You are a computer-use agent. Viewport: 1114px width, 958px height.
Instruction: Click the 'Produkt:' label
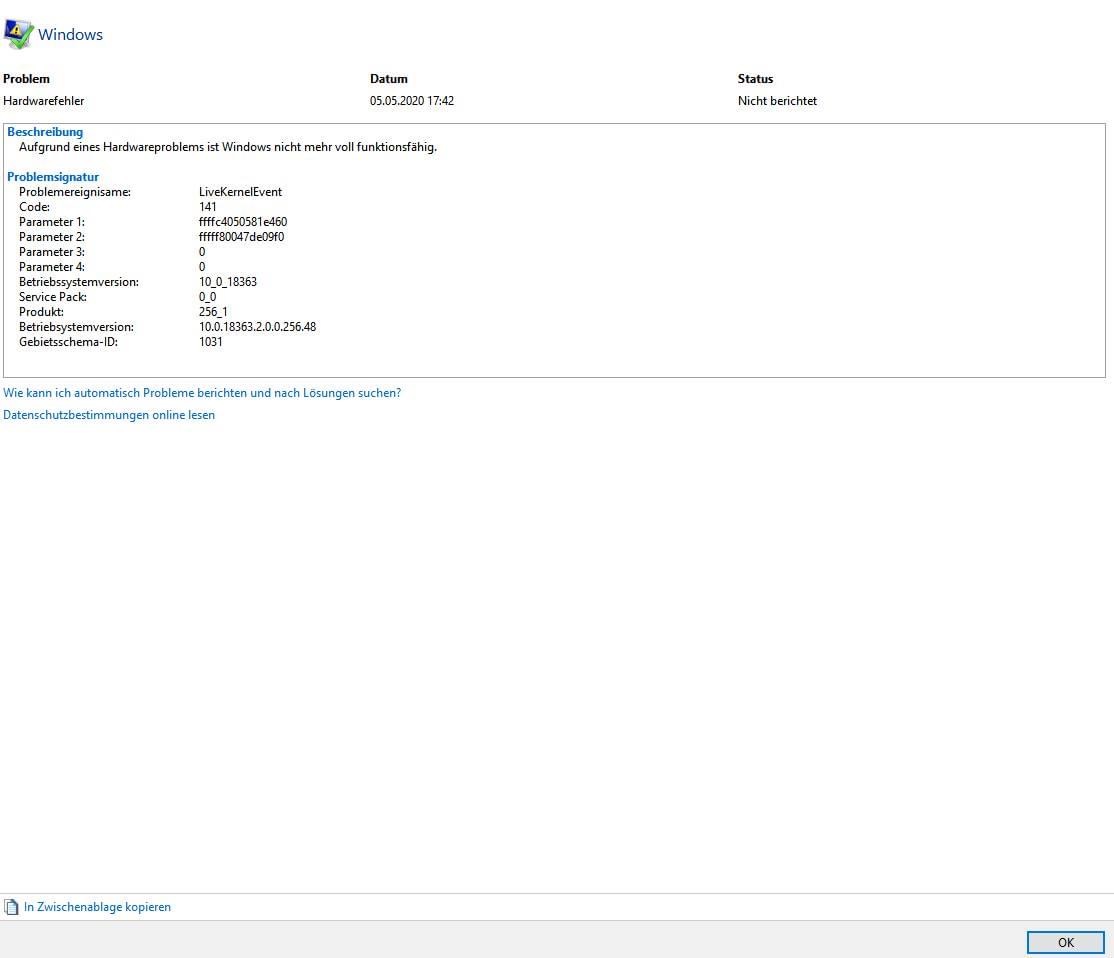41,312
